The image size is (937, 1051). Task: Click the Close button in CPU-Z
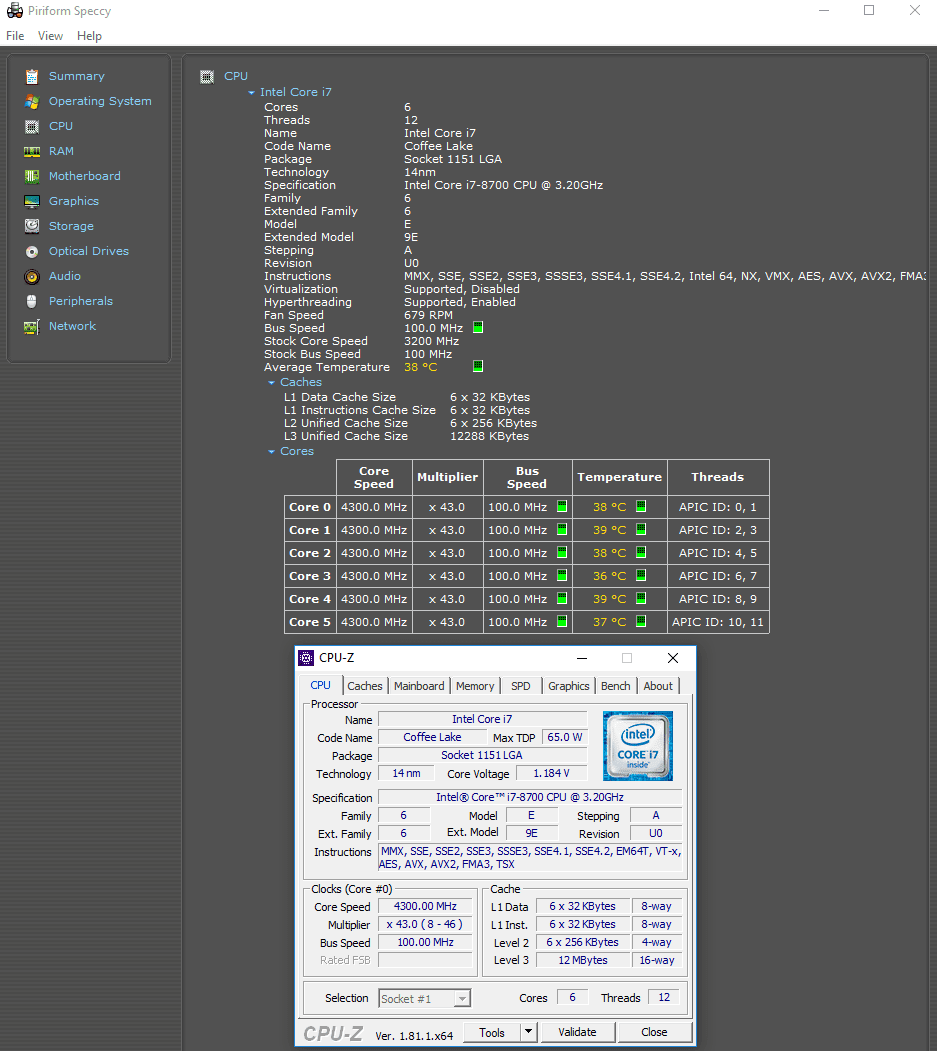(654, 1032)
